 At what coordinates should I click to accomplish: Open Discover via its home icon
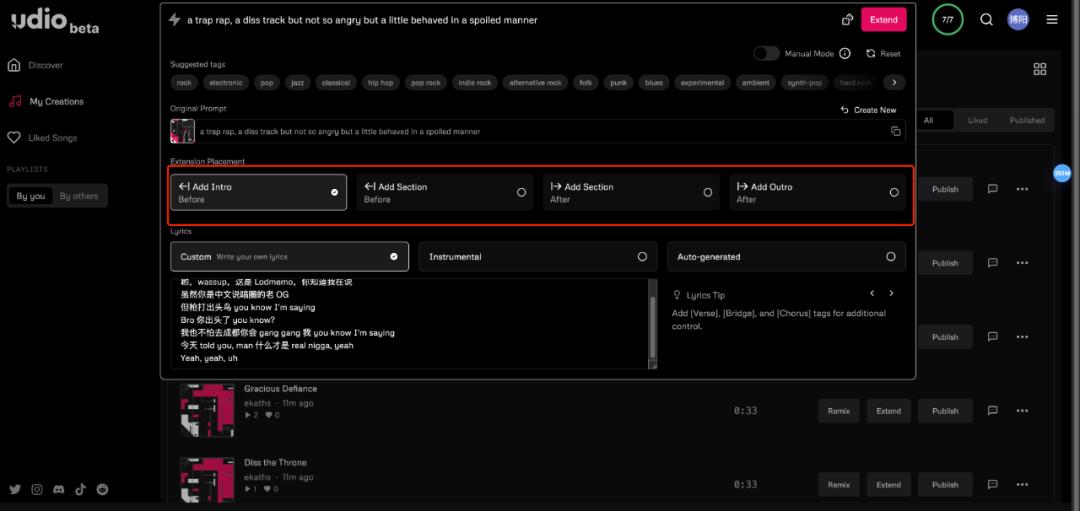point(14,65)
